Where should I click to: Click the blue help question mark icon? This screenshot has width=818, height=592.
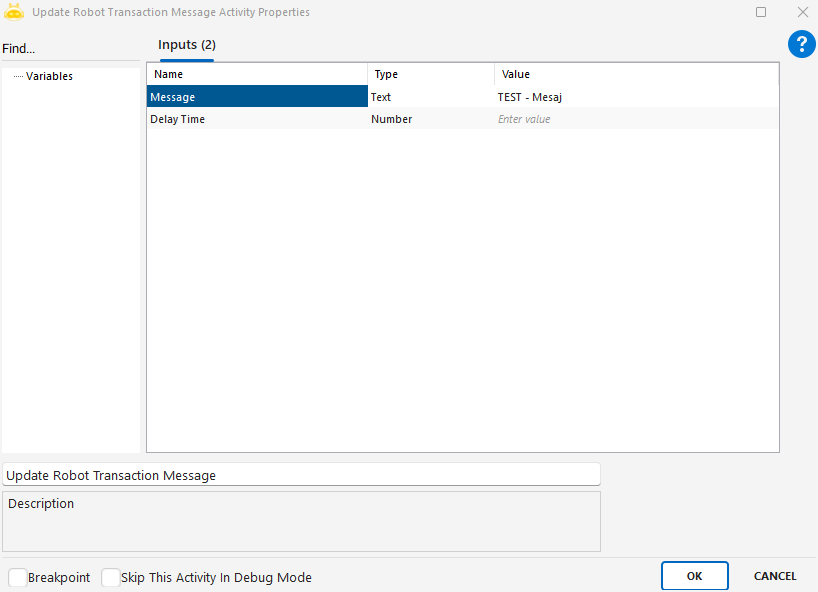click(801, 44)
